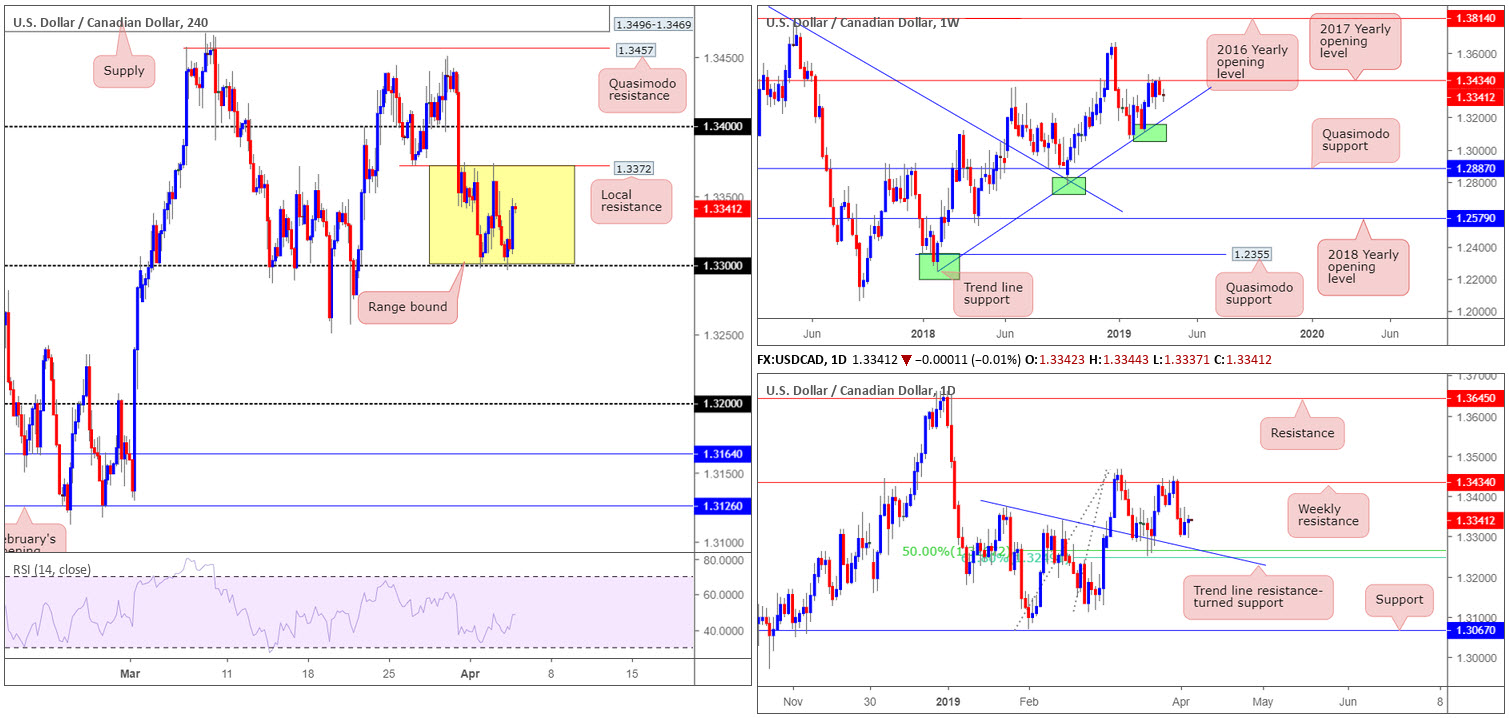Click the red 1.33412 price tag on the 240 chart
The height and width of the screenshot is (718, 1509).
[720, 209]
